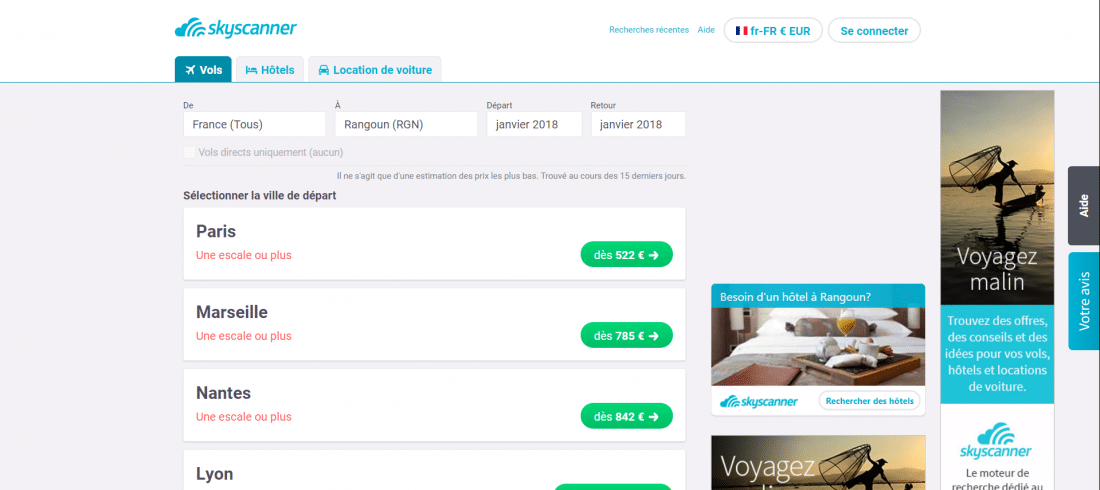
Task: Click the airplane icon on Vols tab
Action: (x=189, y=70)
